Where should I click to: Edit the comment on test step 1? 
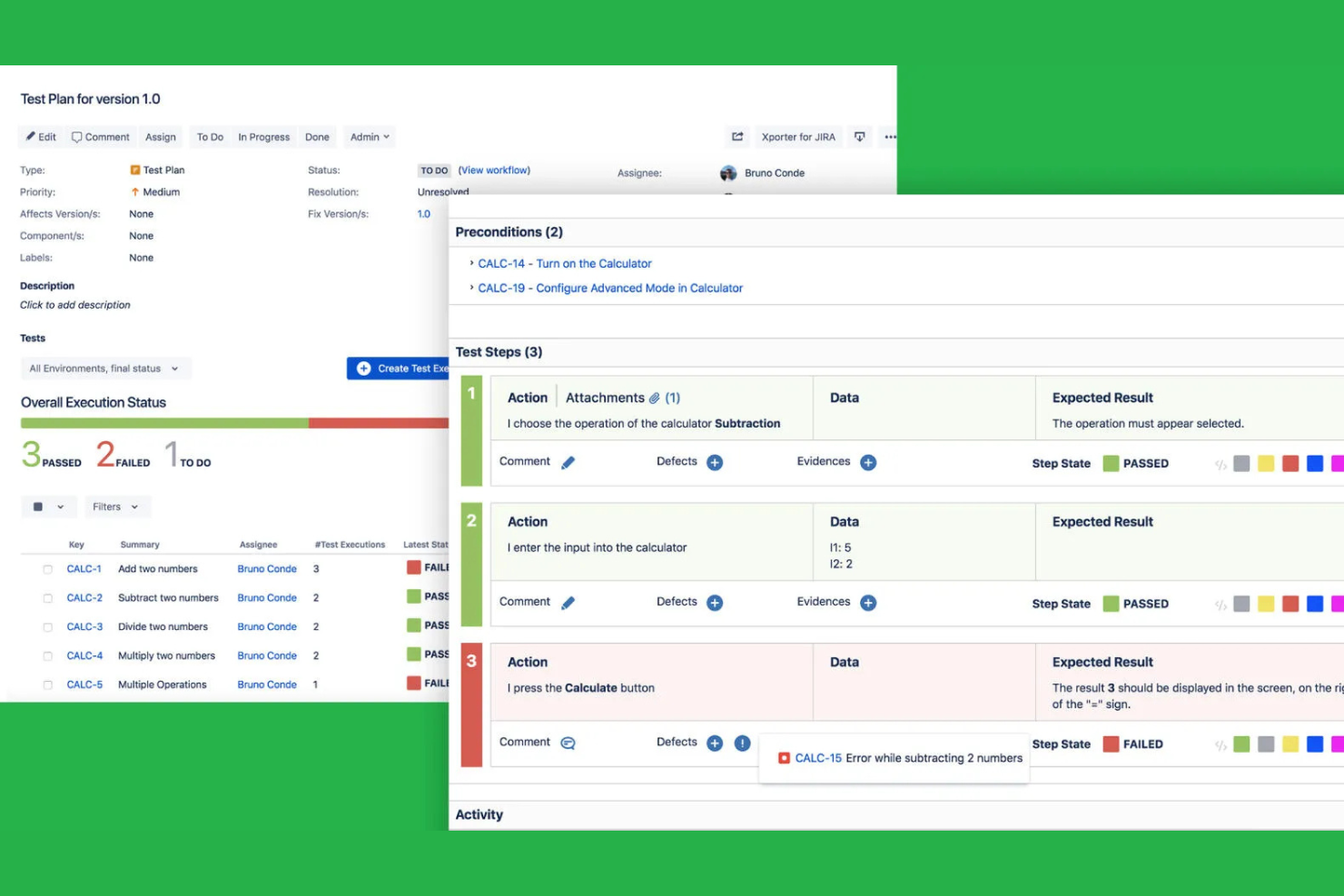click(x=568, y=461)
